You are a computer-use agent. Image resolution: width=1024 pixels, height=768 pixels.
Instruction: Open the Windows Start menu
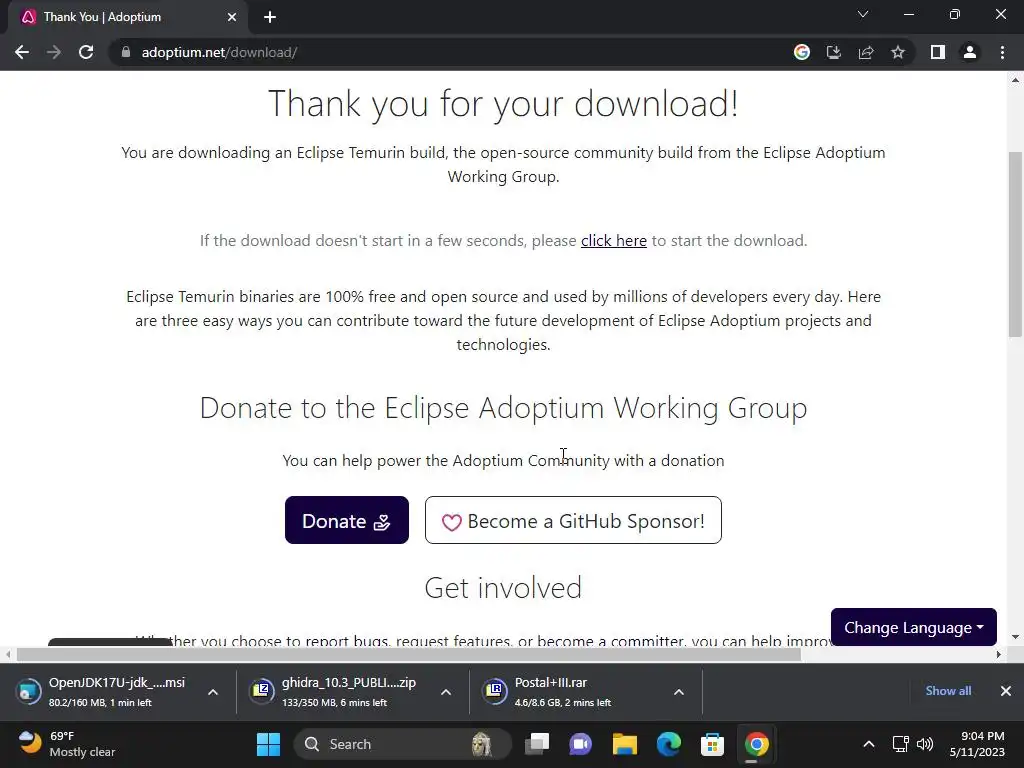tap(268, 744)
